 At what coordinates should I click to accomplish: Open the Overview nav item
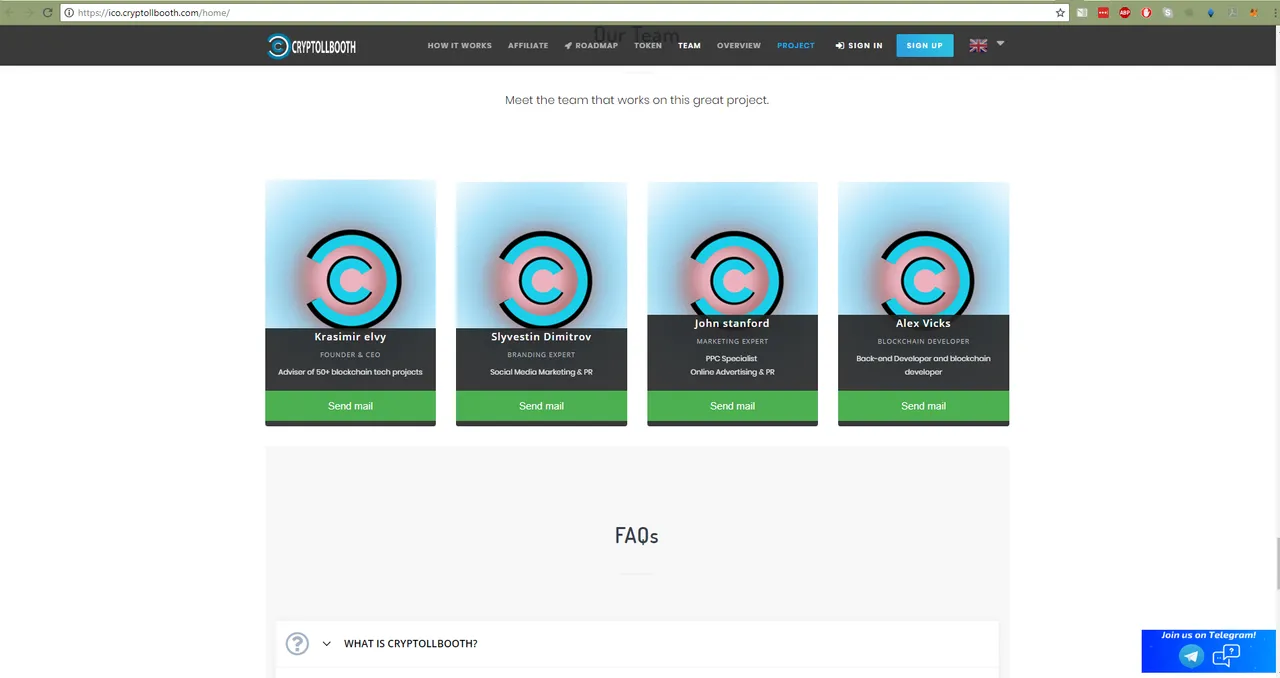coord(739,46)
